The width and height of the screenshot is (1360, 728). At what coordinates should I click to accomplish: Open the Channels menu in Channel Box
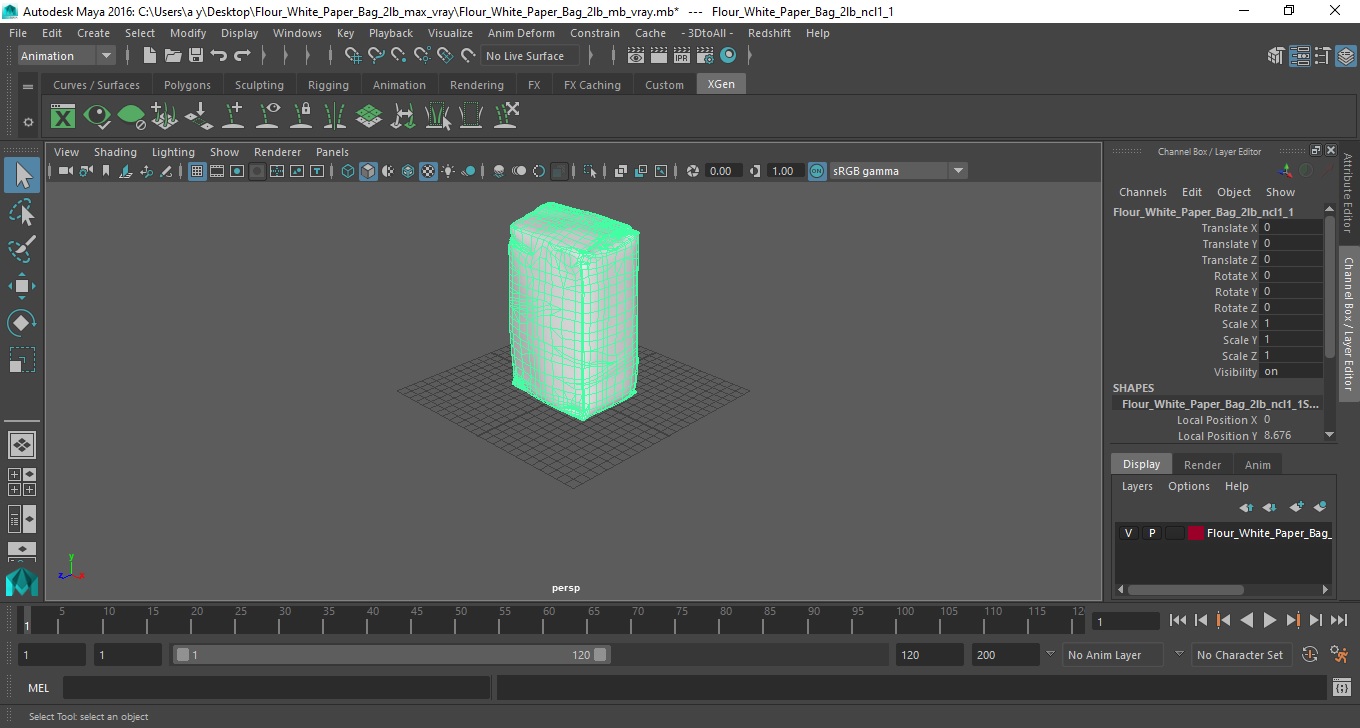pyautogui.click(x=1142, y=192)
